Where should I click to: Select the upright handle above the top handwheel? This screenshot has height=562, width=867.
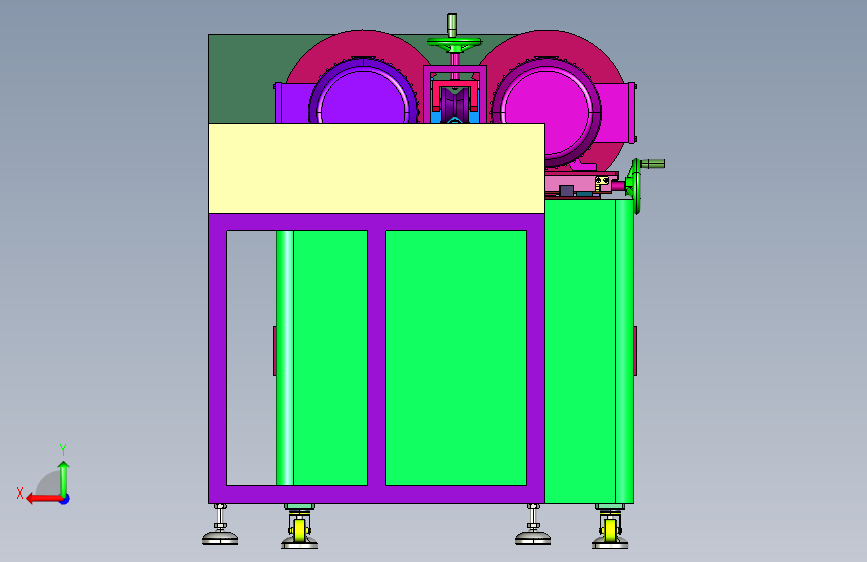point(452,25)
